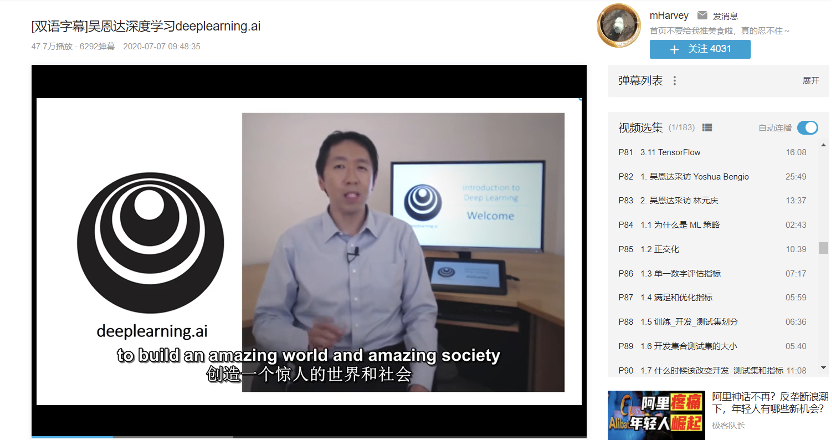Click the 发消息 send message link

click(725, 16)
